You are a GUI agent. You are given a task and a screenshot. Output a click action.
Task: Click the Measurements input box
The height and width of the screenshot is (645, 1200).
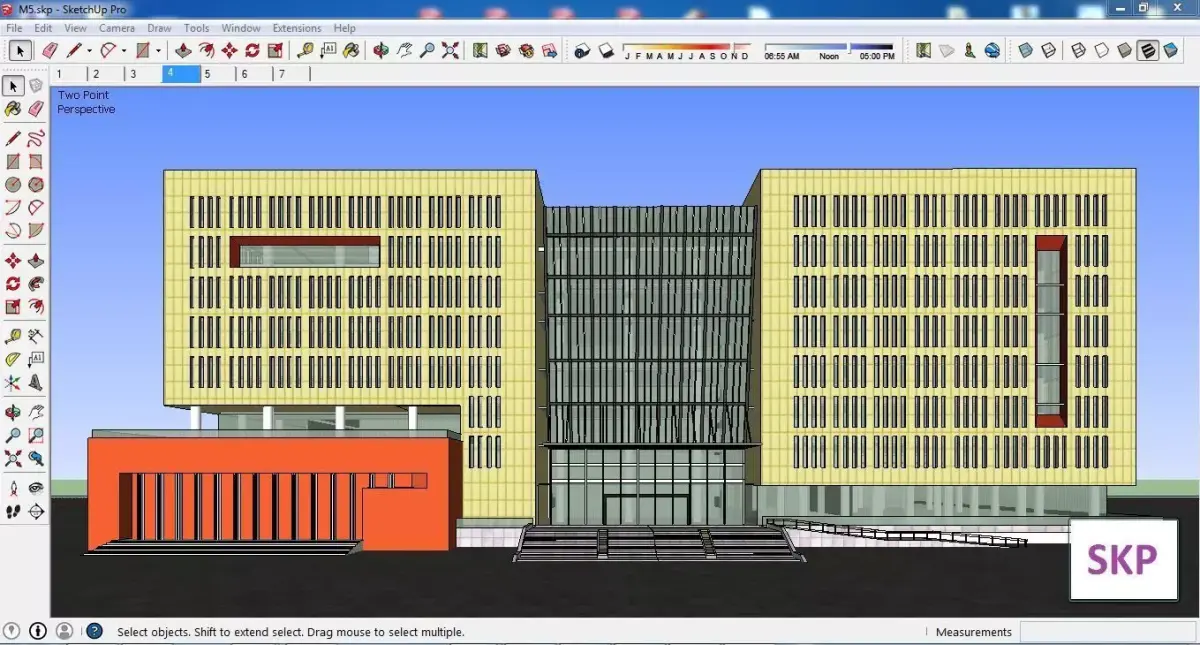click(1106, 632)
